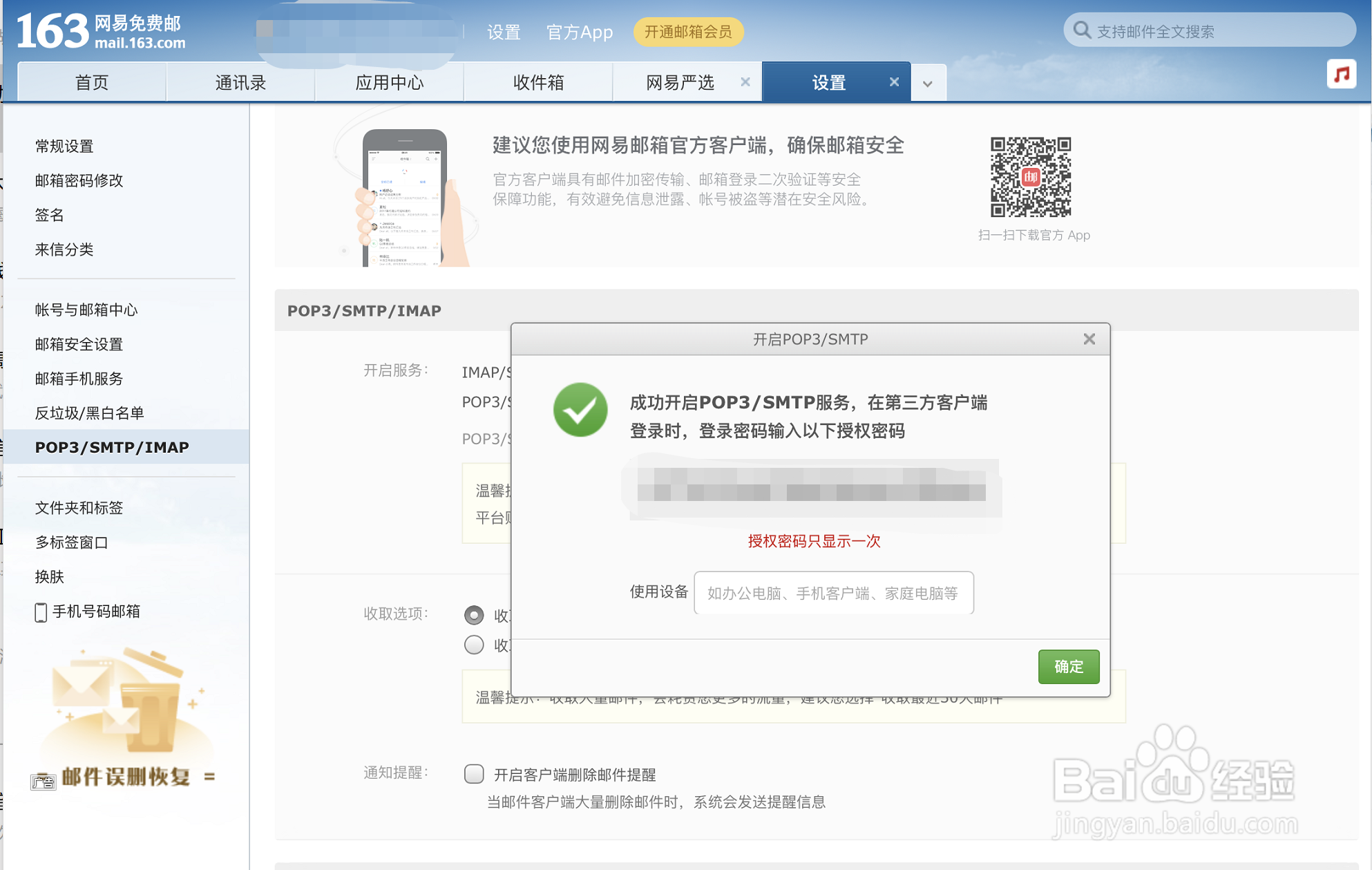
Task: Open the 邮箱安全设置 sidebar entry
Action: 79,344
